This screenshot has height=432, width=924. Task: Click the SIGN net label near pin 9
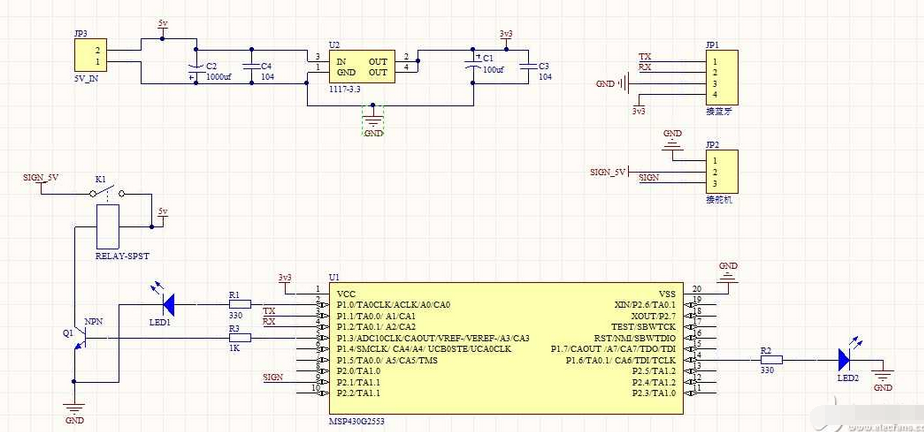click(x=272, y=376)
